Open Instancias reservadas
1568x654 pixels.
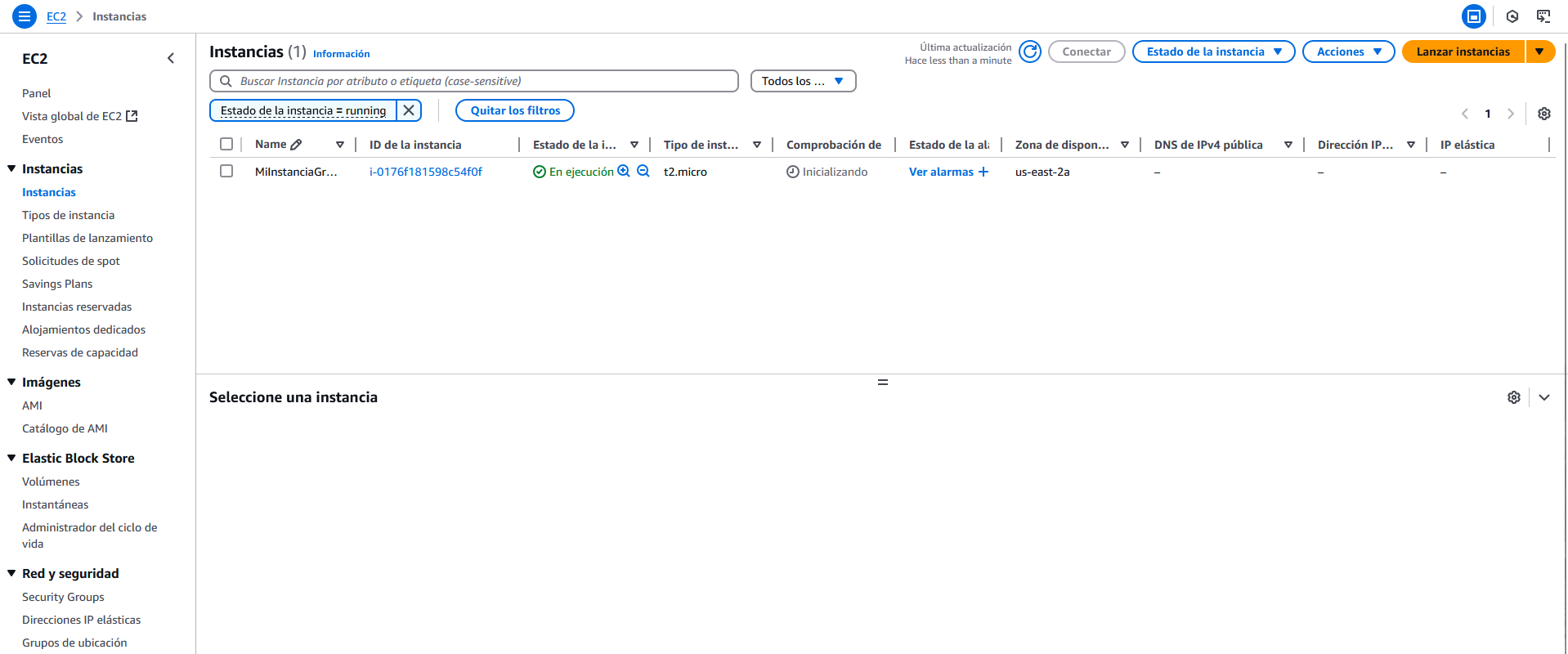tap(77, 307)
